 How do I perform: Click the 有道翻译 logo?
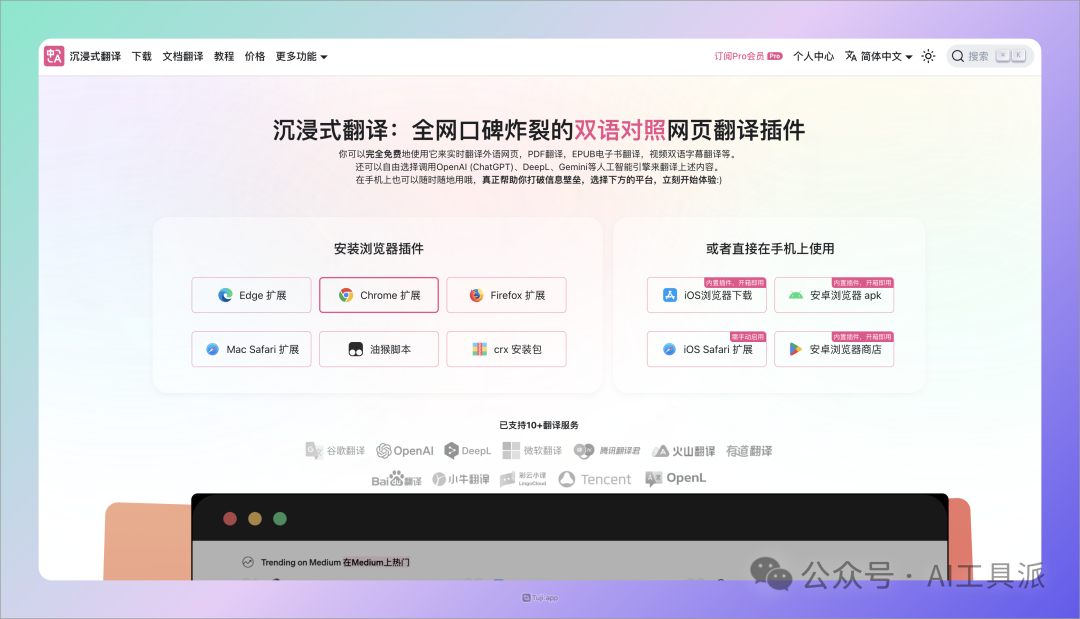tap(749, 450)
